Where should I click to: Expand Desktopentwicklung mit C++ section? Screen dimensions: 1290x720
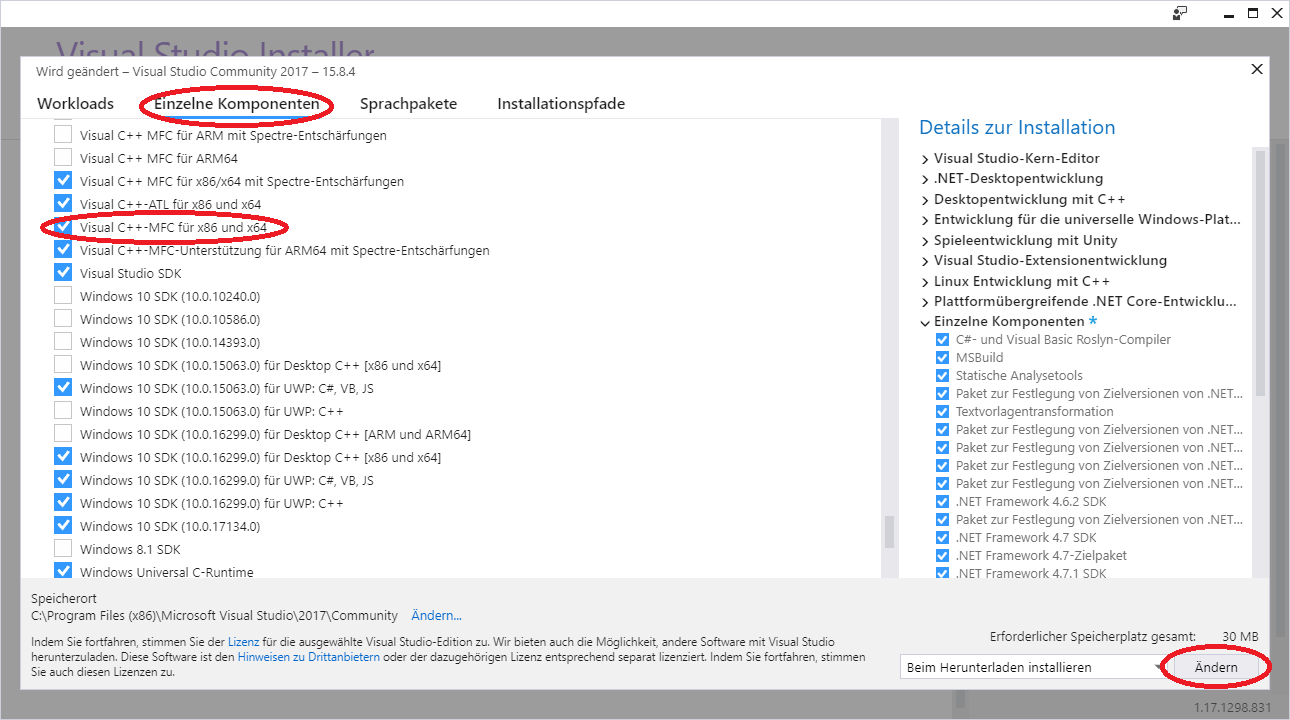click(925, 199)
